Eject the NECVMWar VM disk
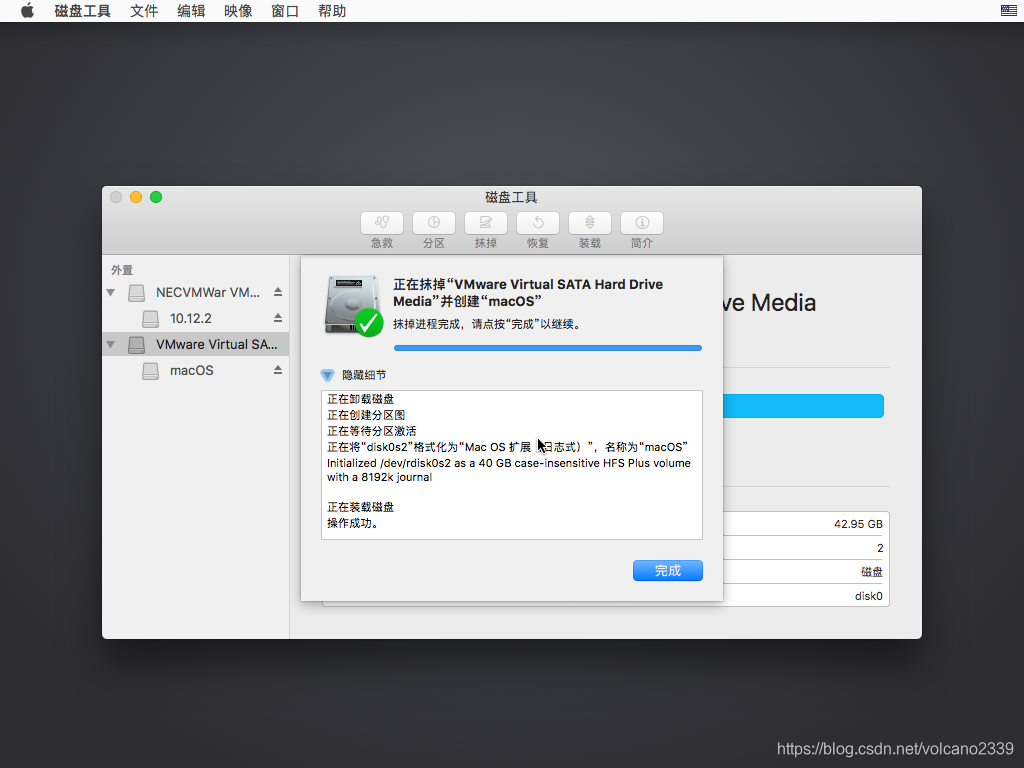The width and height of the screenshot is (1024, 768). tap(278, 292)
